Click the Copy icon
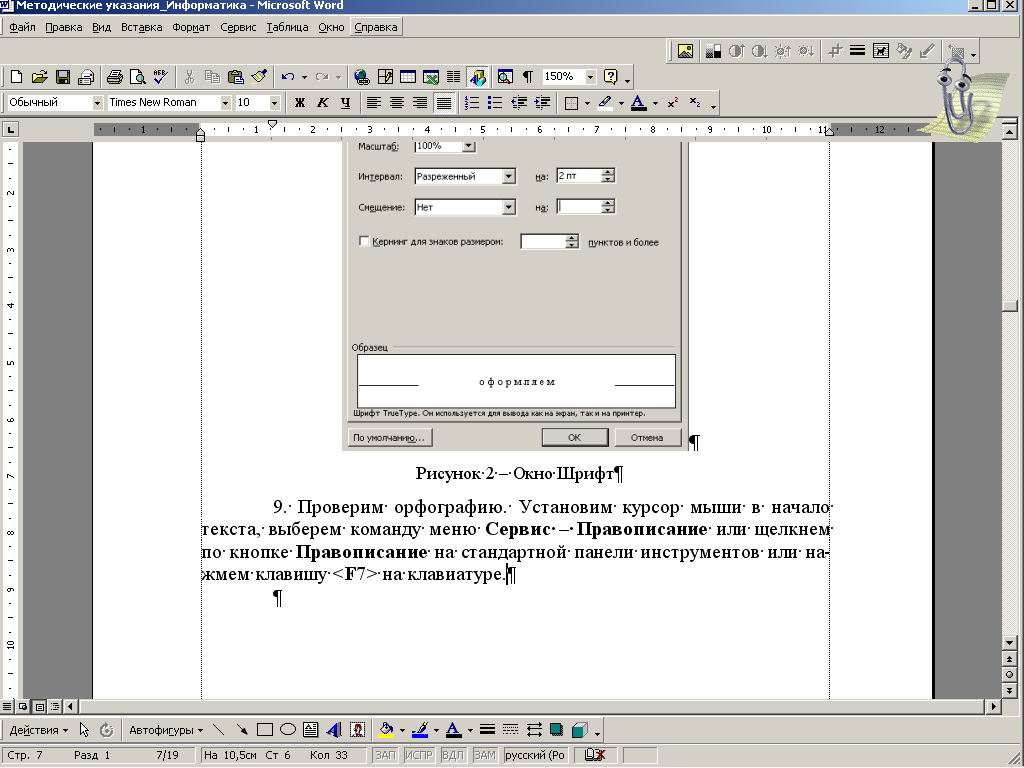Screen dimensions: 1024x768 [x=212, y=77]
